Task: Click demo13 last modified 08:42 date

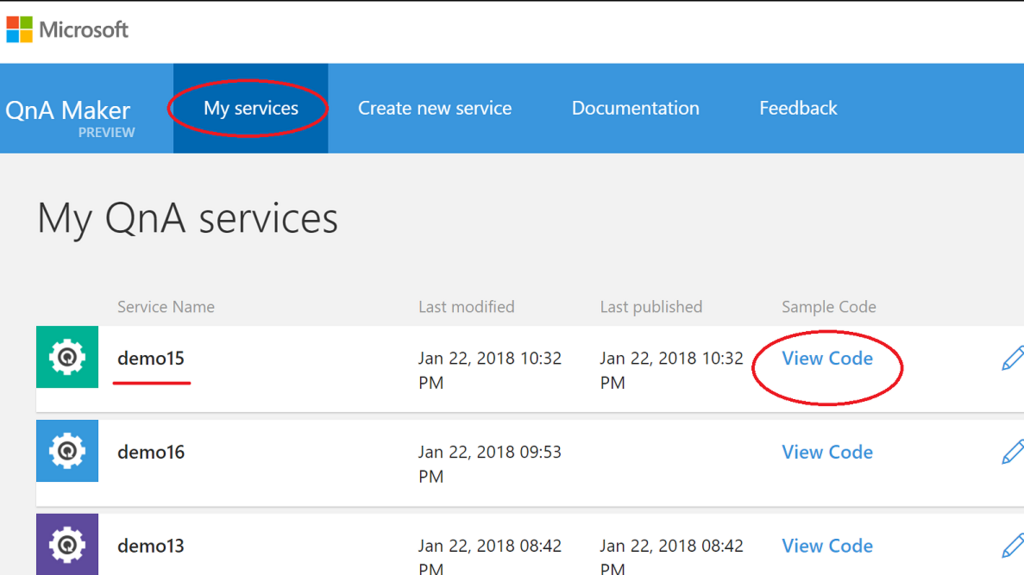Action: 490,555
